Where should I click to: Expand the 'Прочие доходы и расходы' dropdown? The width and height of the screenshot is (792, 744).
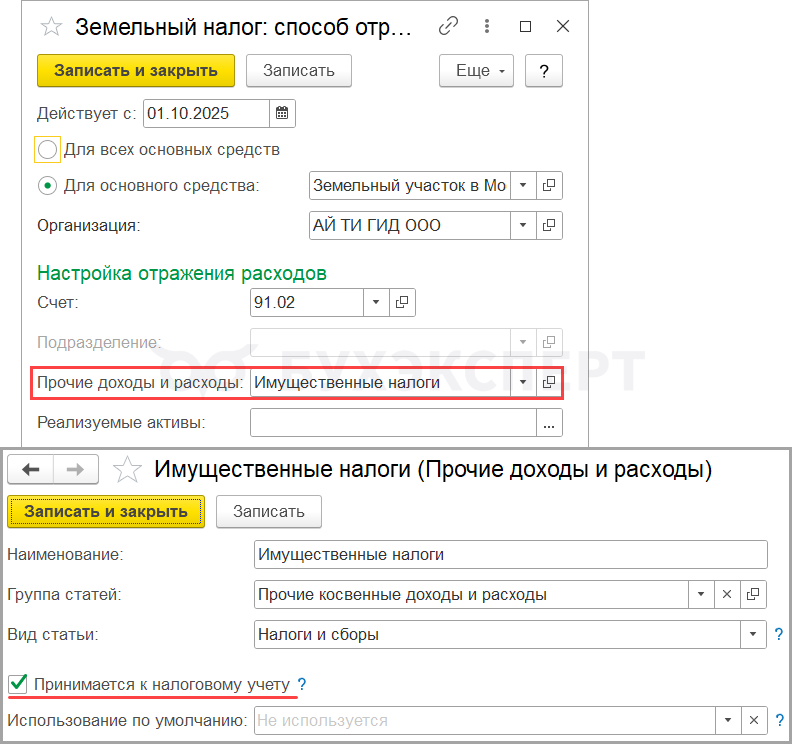tap(523, 382)
